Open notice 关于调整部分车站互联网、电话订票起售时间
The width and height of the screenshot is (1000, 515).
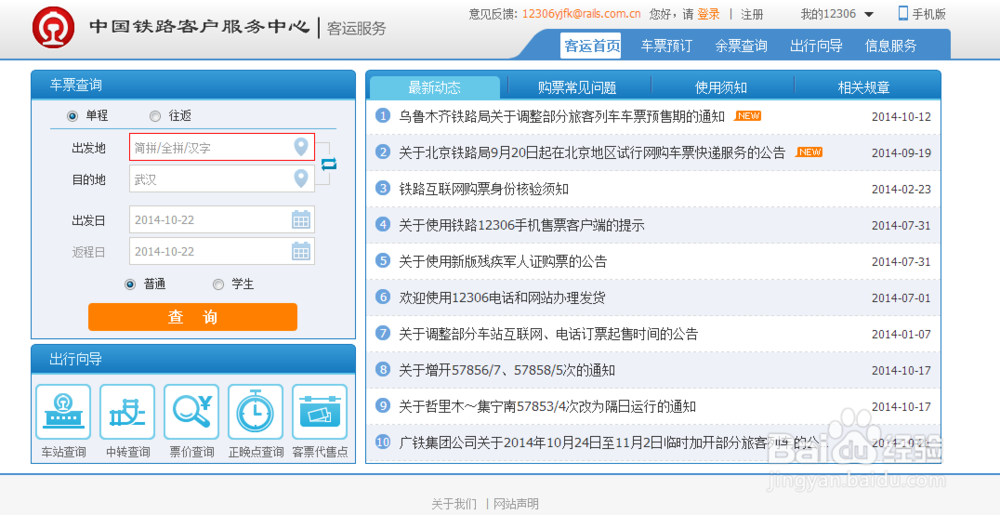pyautogui.click(x=548, y=333)
